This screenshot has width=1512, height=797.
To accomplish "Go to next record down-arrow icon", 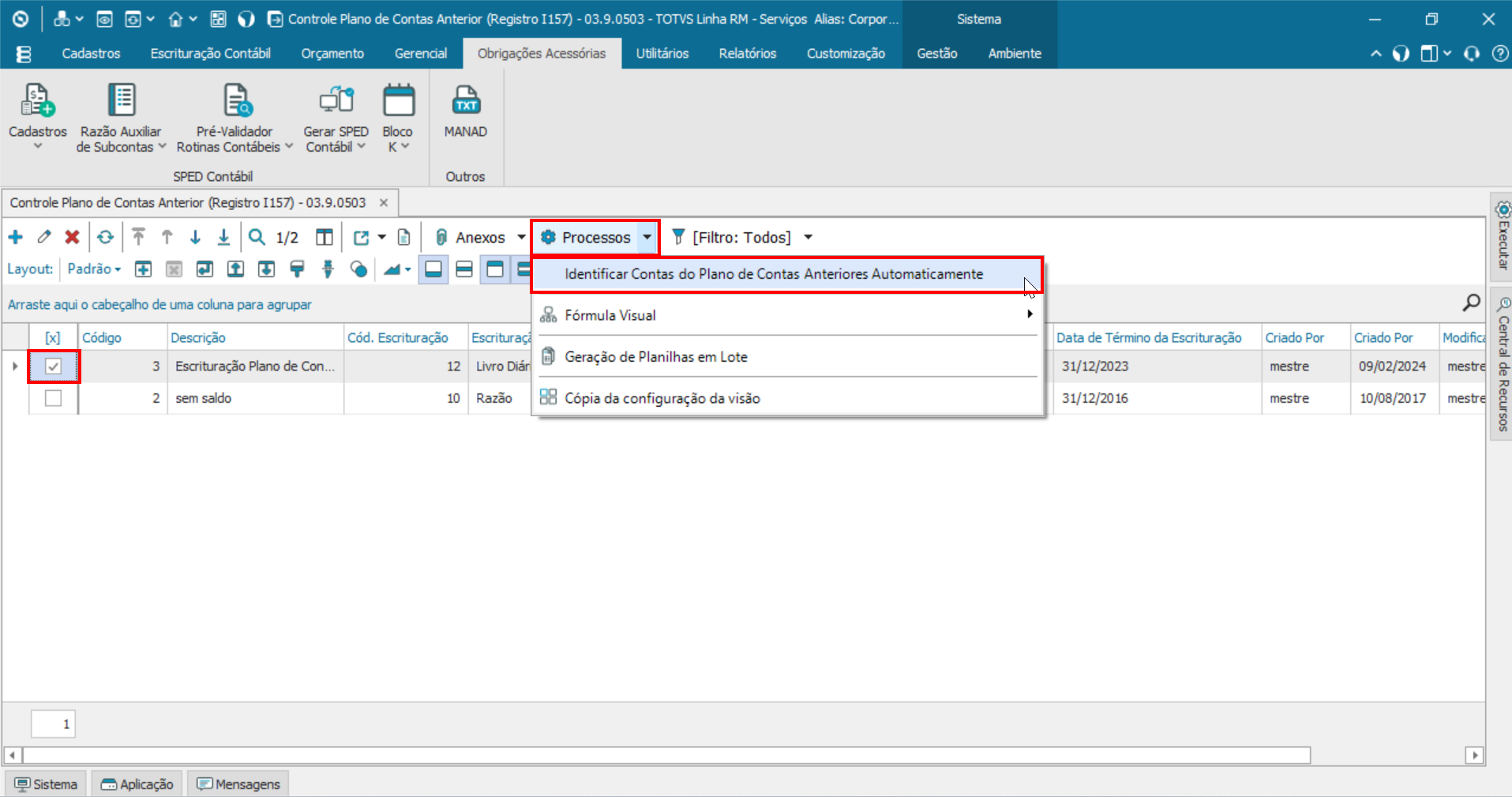I will [x=195, y=237].
